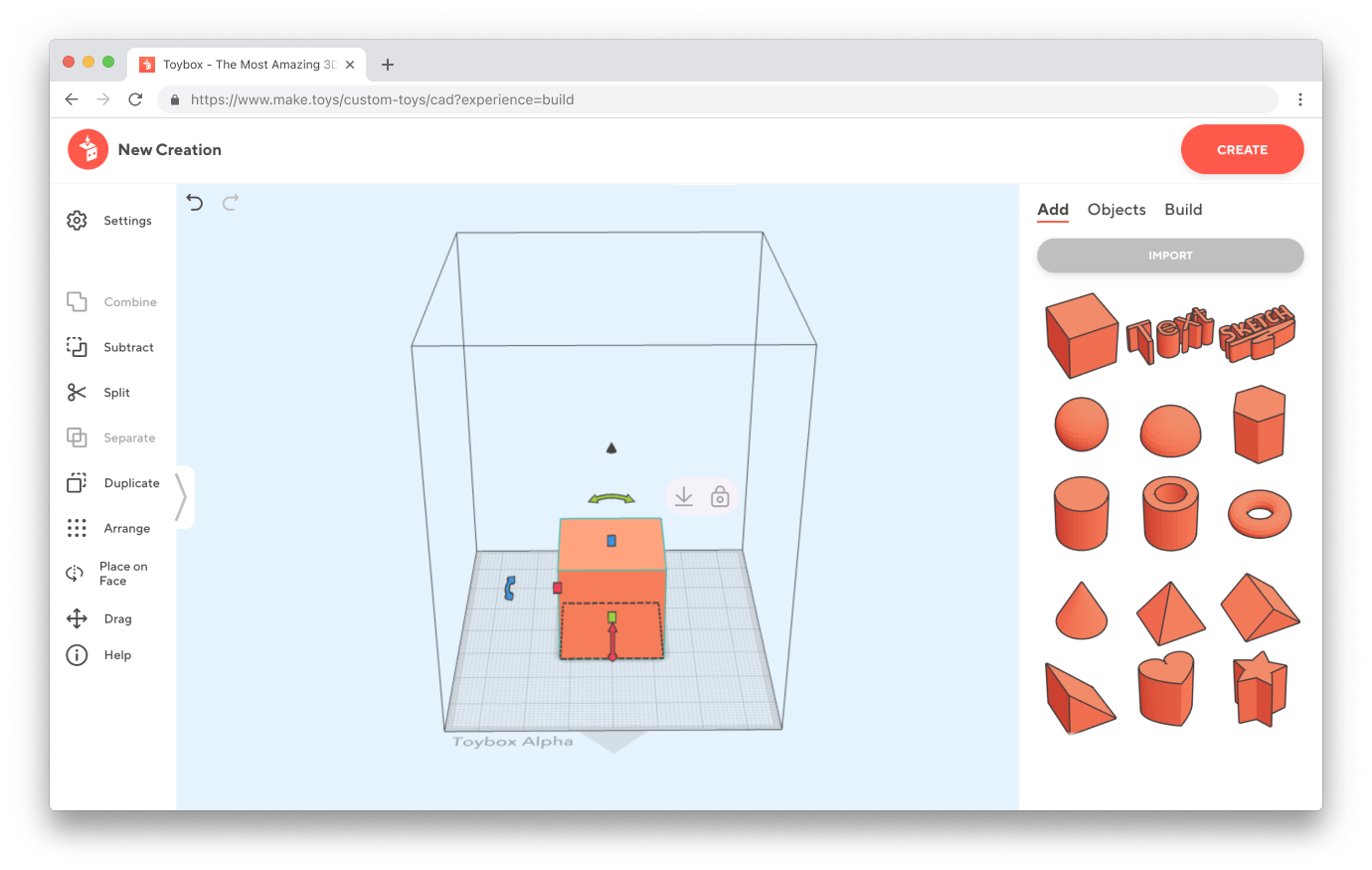This screenshot has width=1372, height=870.
Task: Click the Toybox logo icon
Action: pyautogui.click(x=88, y=150)
